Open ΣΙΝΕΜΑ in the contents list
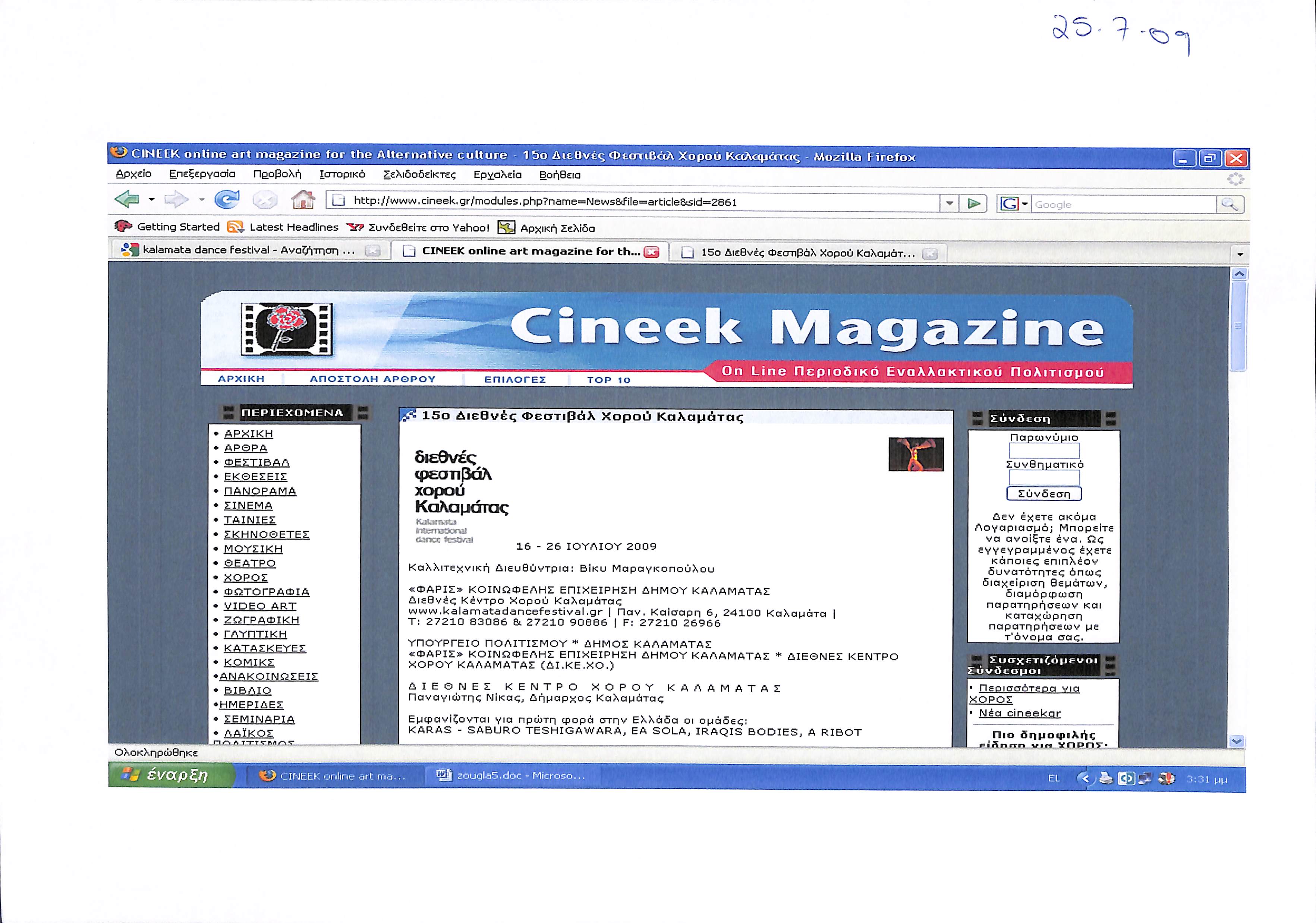The height and width of the screenshot is (923, 1316). point(248,505)
